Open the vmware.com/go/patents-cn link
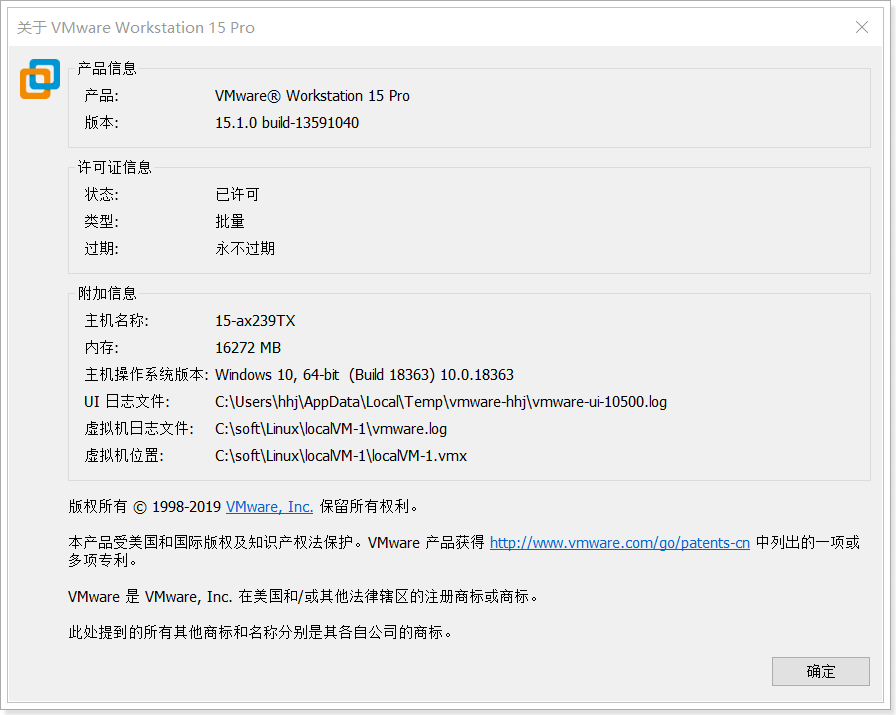 point(619,542)
